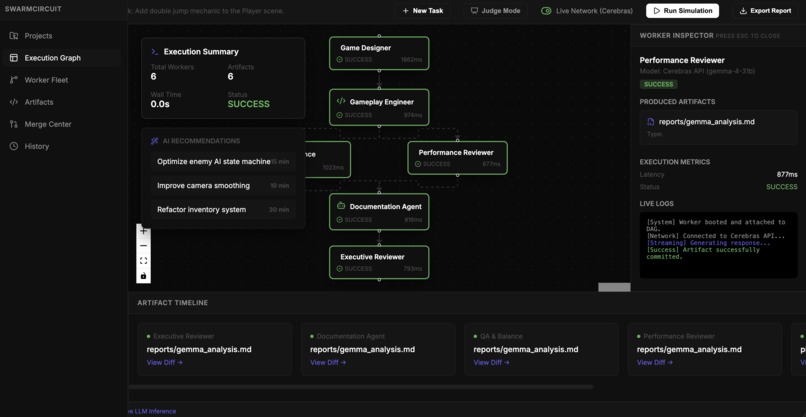
Task: Enable Judge Mode button
Action: click(x=495, y=11)
